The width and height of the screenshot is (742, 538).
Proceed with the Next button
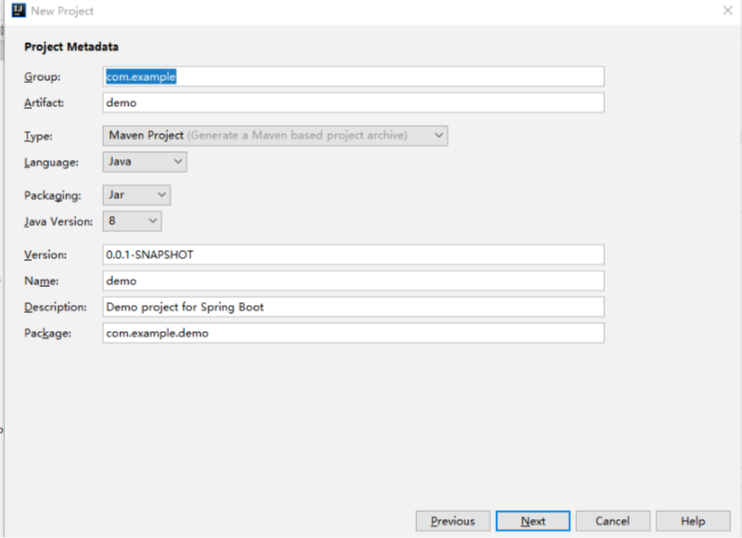(x=533, y=521)
